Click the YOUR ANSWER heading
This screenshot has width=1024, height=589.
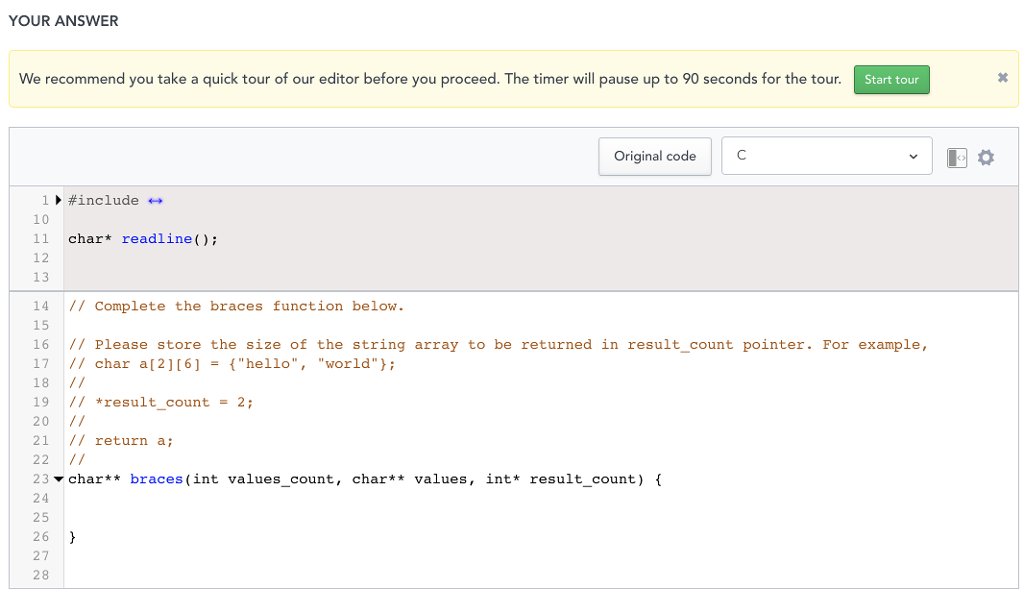[x=63, y=20]
